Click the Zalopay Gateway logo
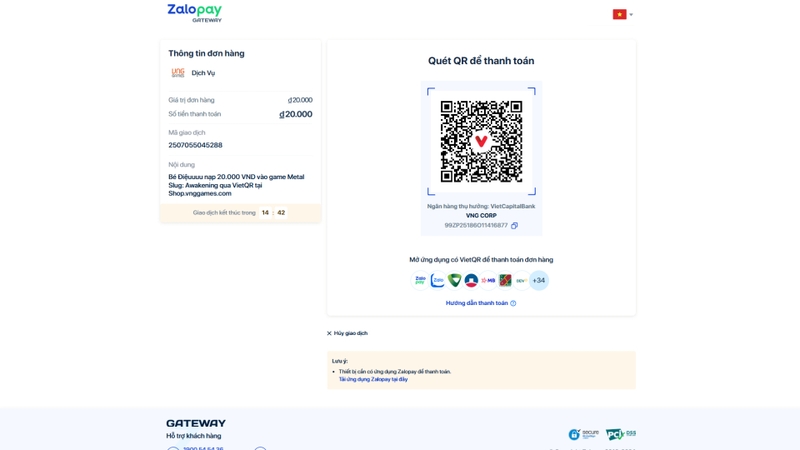This screenshot has width=800, height=450. [x=194, y=13]
